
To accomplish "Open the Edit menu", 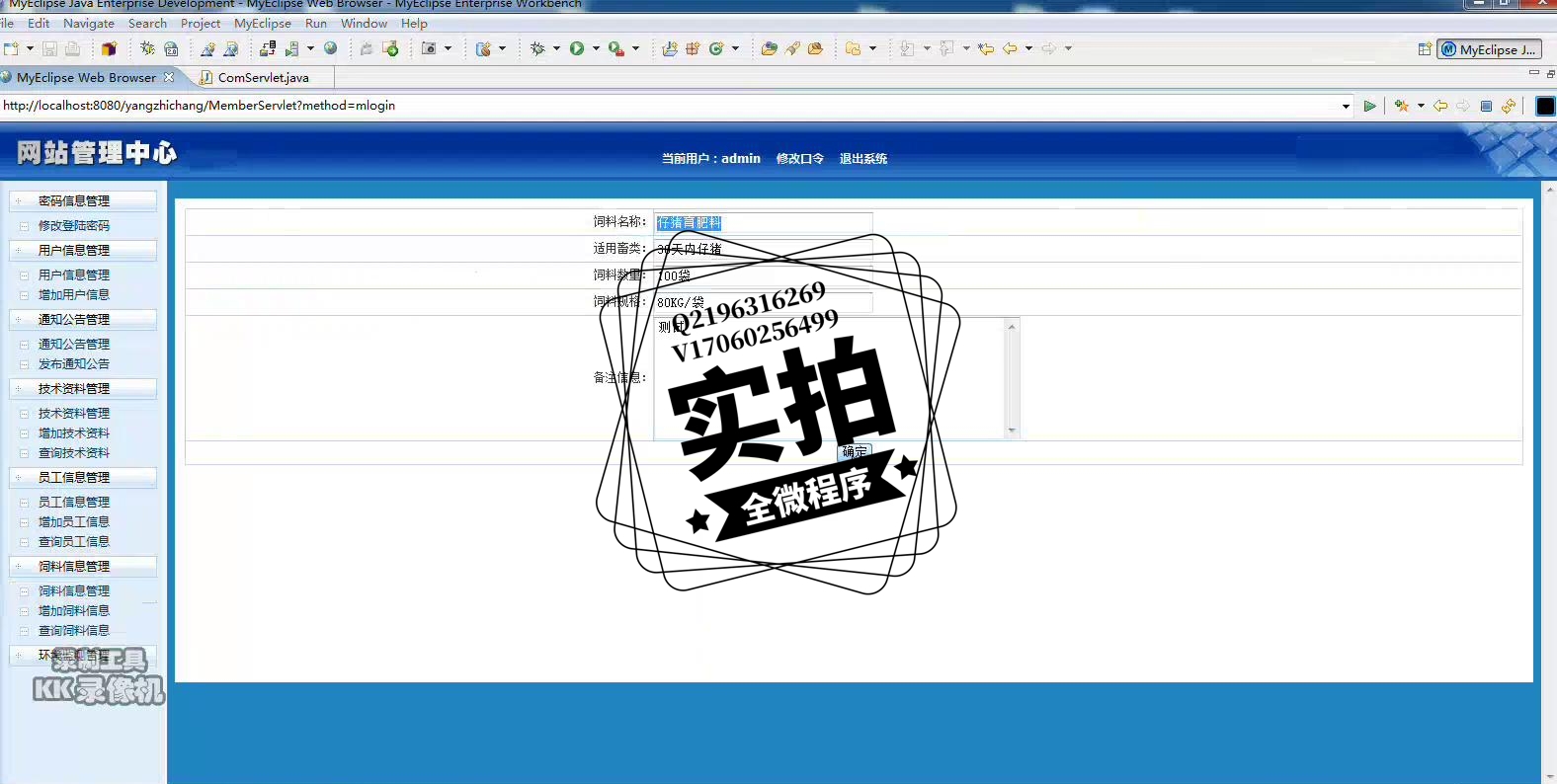I will click(x=39, y=23).
